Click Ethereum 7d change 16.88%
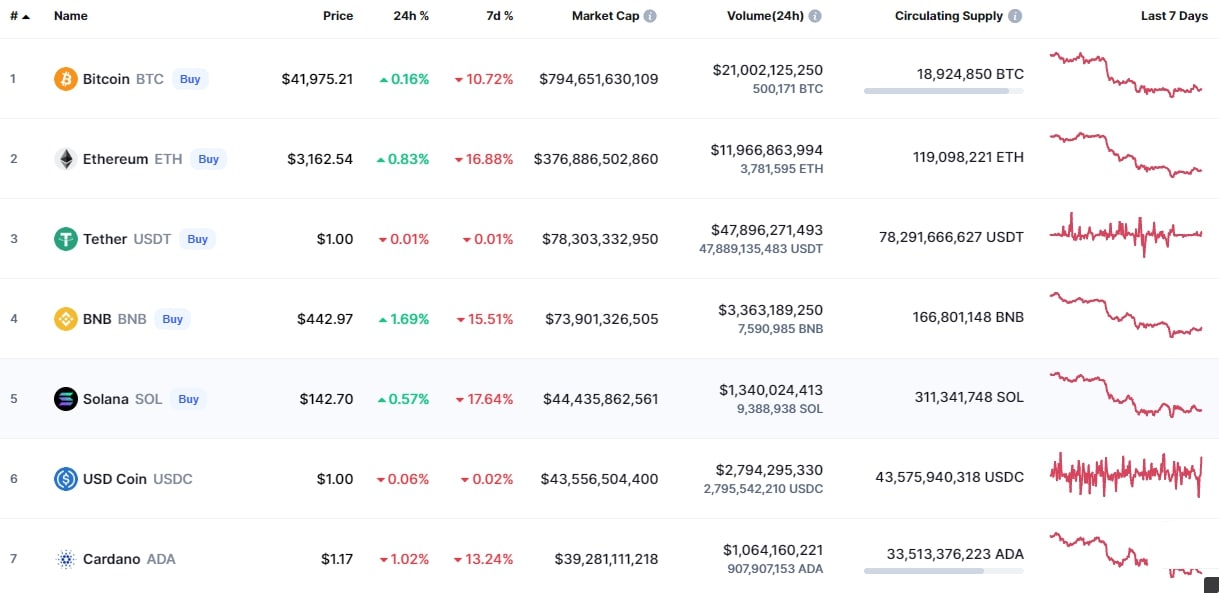This screenshot has height=593, width=1219. pyautogui.click(x=484, y=159)
